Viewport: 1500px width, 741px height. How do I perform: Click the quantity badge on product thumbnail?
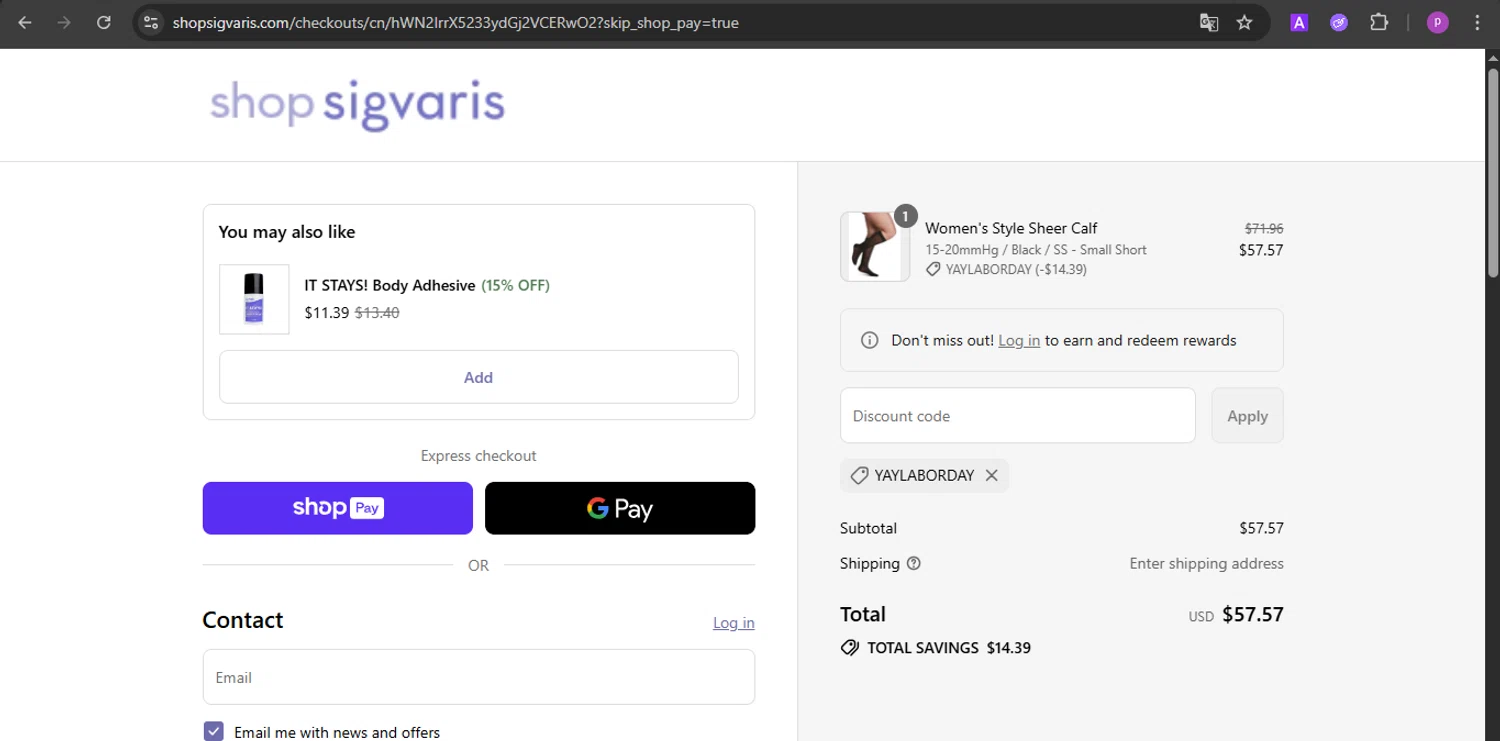click(x=905, y=216)
